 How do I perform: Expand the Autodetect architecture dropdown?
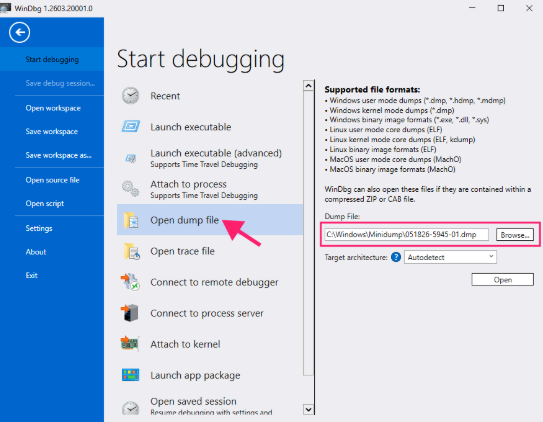(450, 257)
